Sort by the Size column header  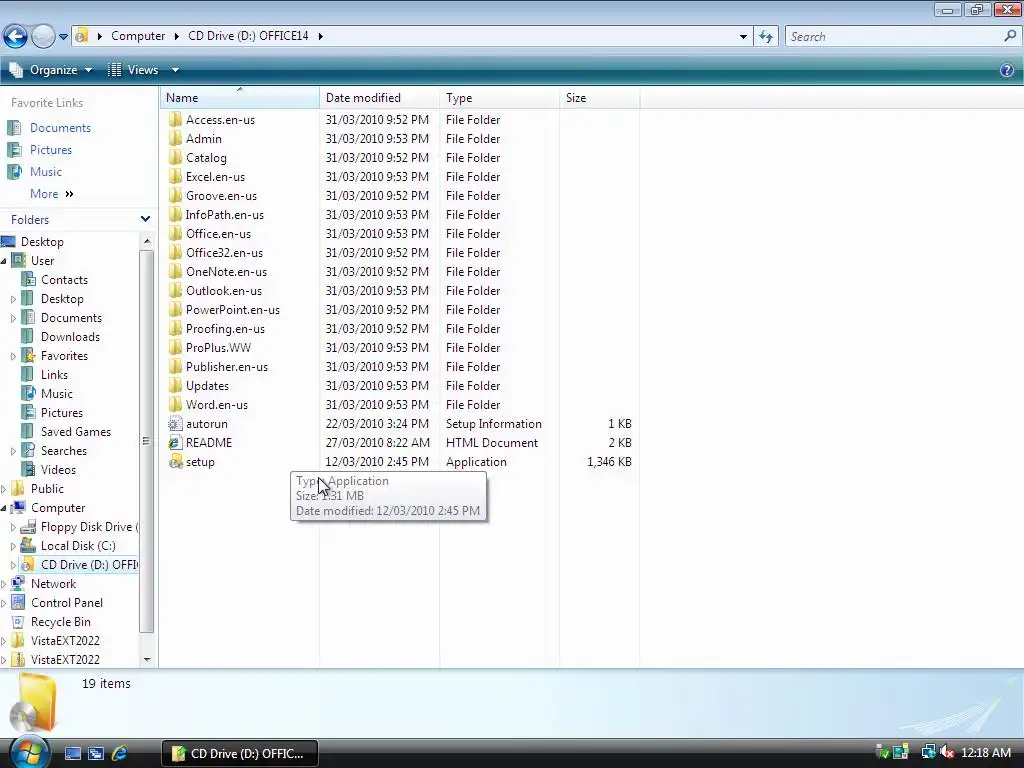coord(600,98)
